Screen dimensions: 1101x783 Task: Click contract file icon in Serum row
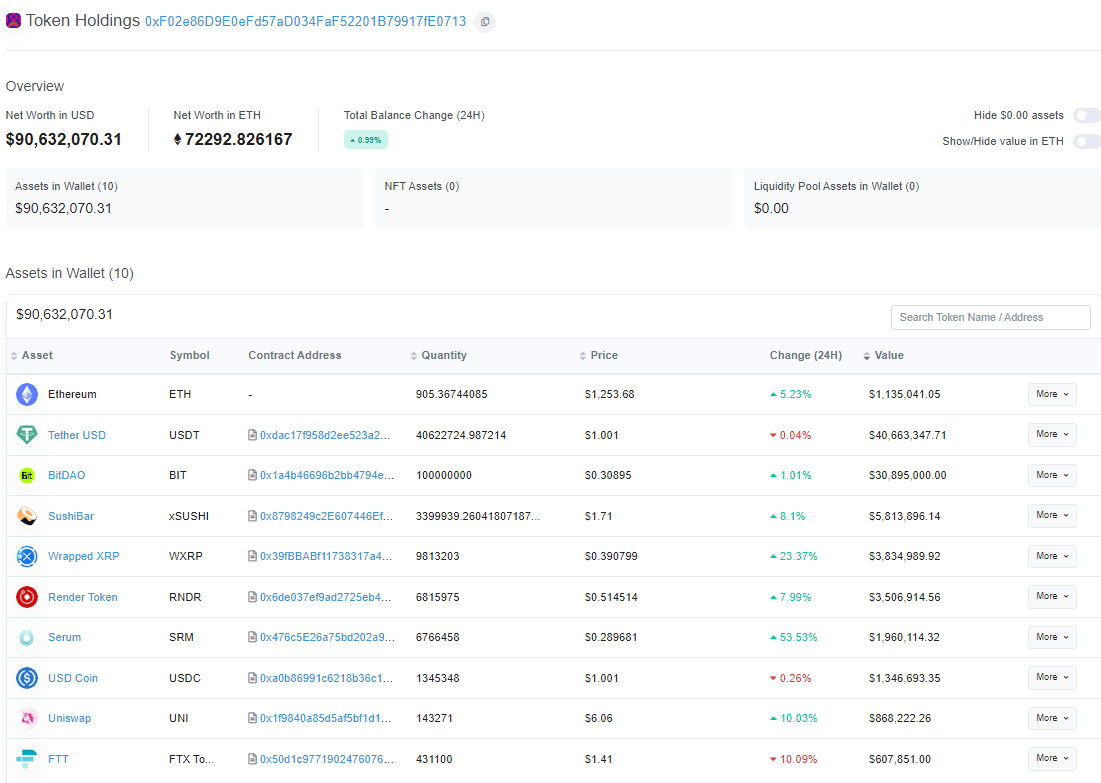point(252,637)
